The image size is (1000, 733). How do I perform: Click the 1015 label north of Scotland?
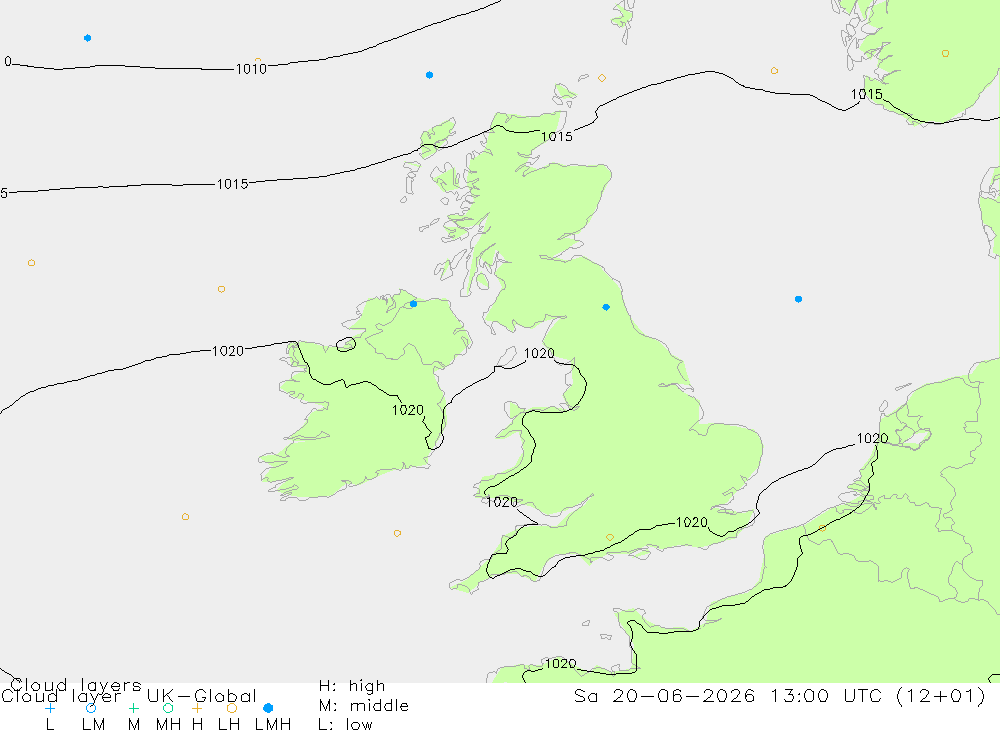[557, 137]
